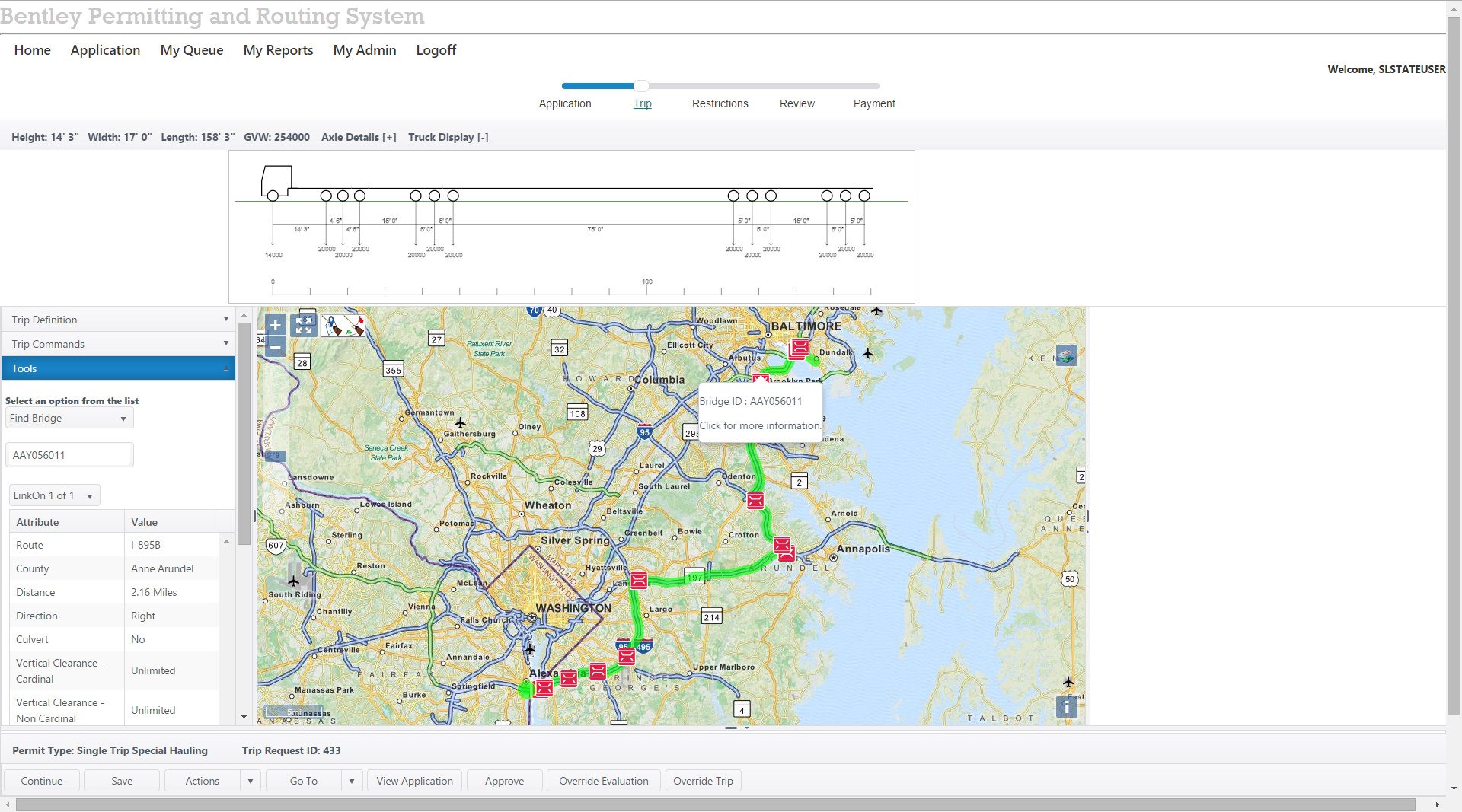Click the clear map markers broom icon
This screenshot has height=812, width=1462.
(x=332, y=326)
